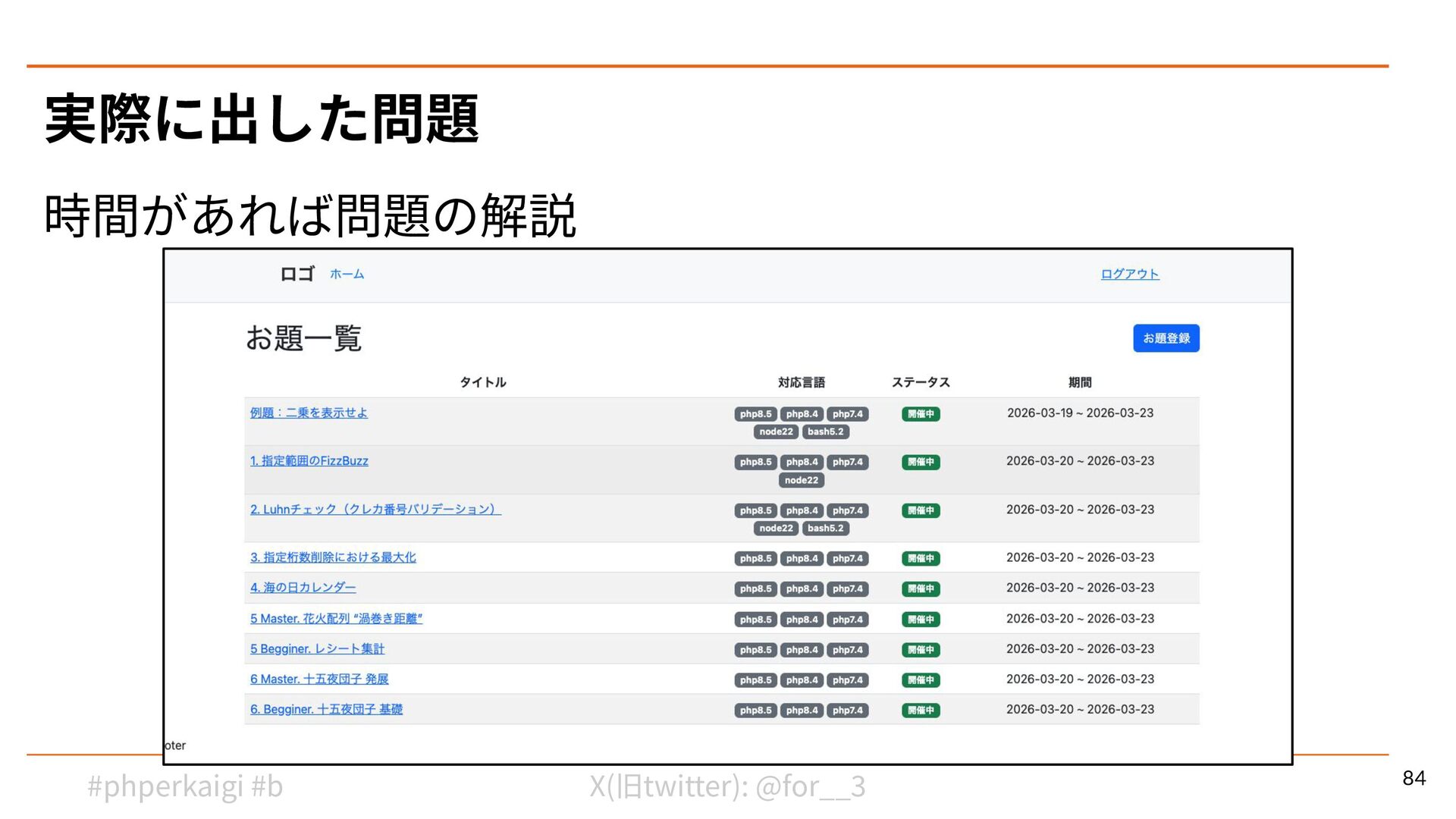Click the ステータス column header
The image size is (1456, 819).
point(920,382)
